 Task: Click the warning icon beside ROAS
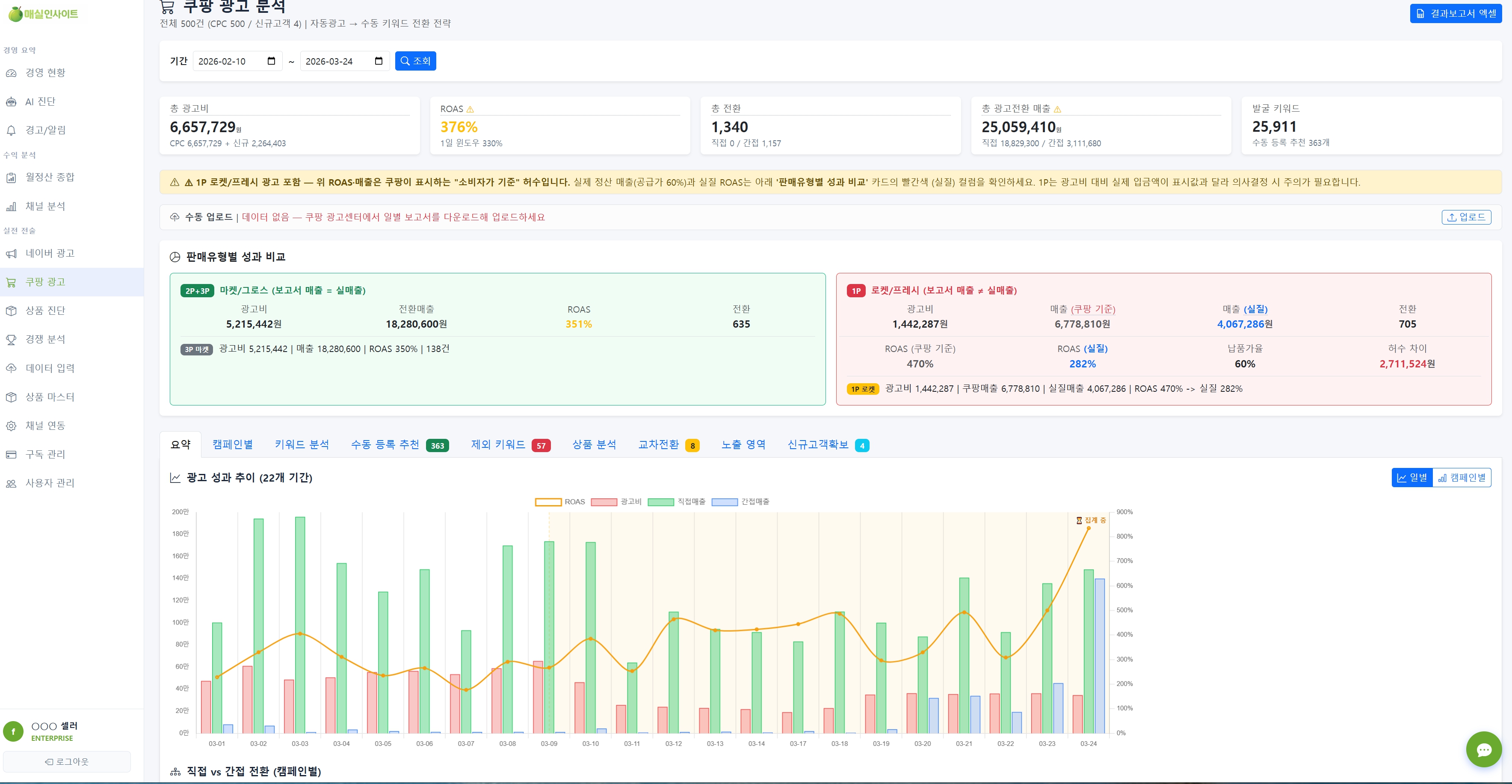[470, 109]
